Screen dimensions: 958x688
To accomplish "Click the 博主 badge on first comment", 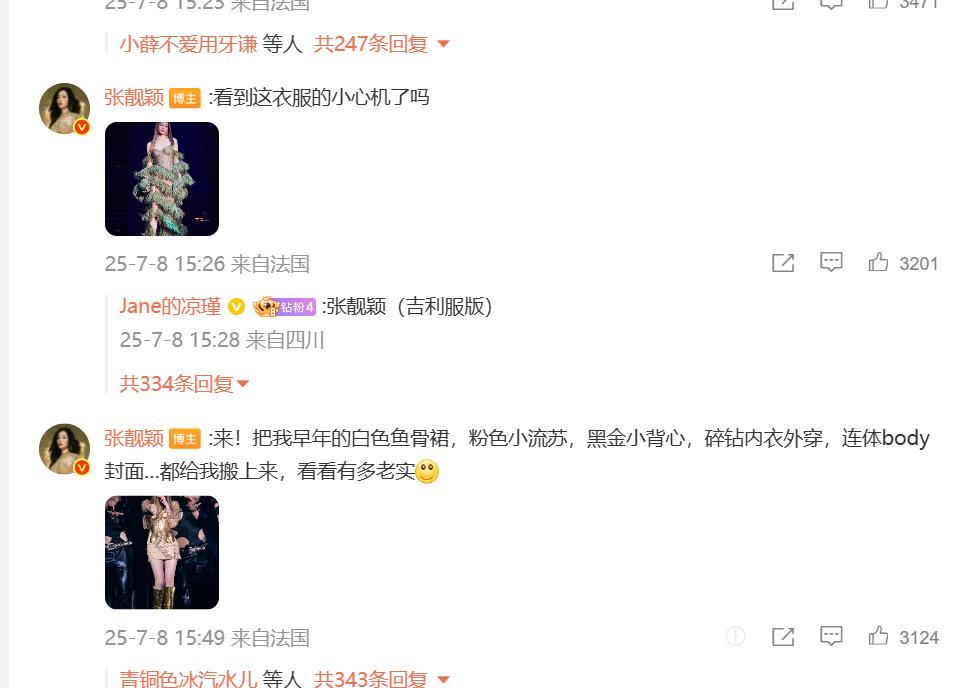I will click(185, 98).
